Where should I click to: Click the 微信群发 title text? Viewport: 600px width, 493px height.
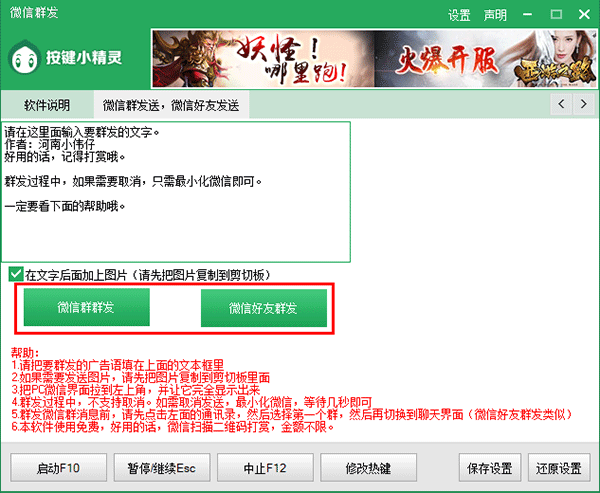(x=34, y=13)
